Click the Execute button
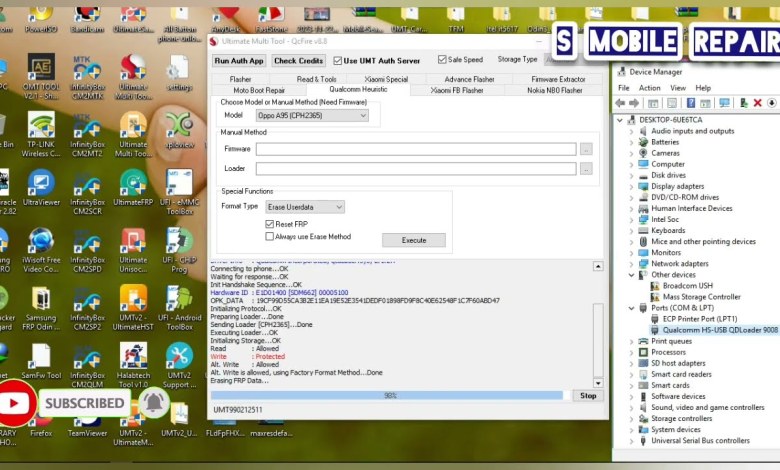This screenshot has height=470, width=780. click(x=413, y=240)
